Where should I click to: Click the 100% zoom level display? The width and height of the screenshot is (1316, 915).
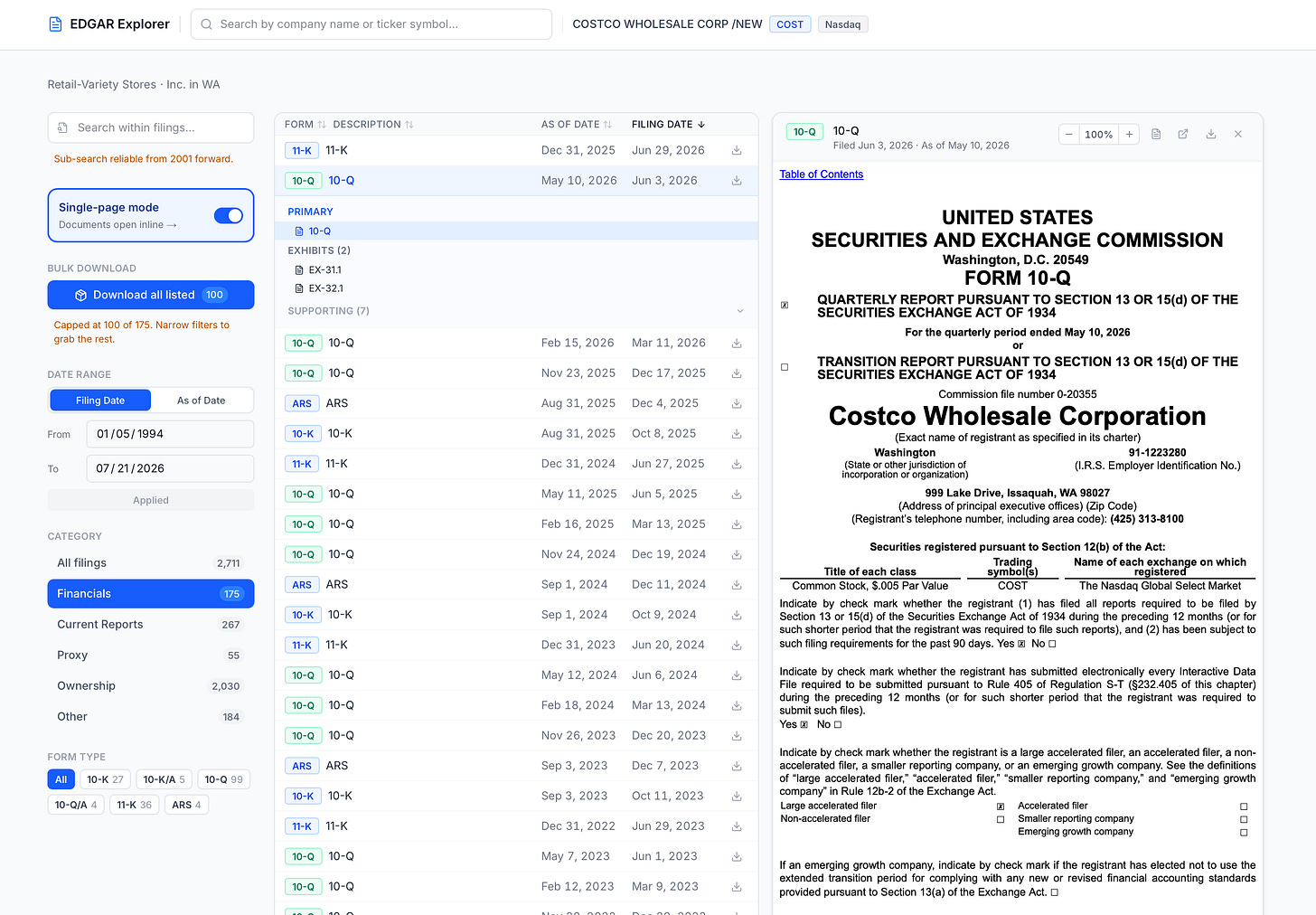[1099, 134]
